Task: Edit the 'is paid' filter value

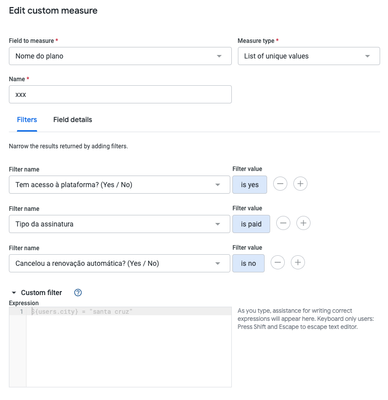Action: (x=251, y=224)
